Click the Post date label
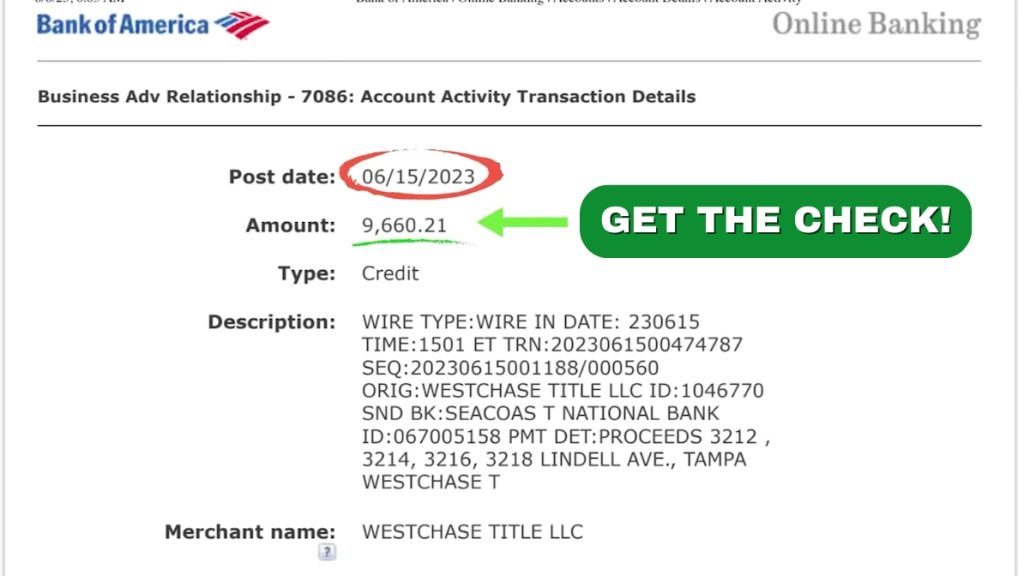The image size is (1024, 576). (x=282, y=177)
